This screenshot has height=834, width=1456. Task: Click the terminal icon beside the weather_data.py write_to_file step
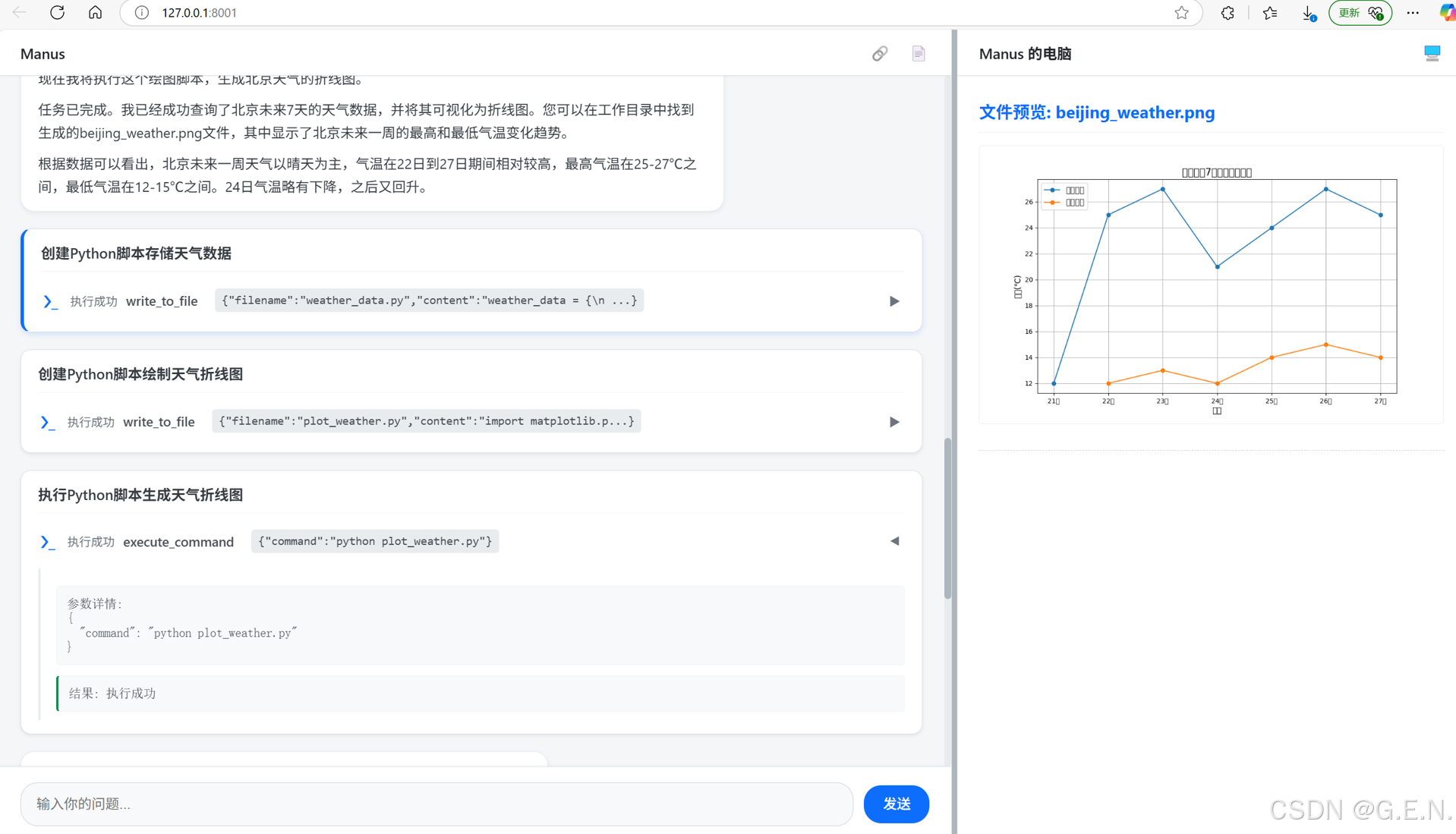point(49,301)
